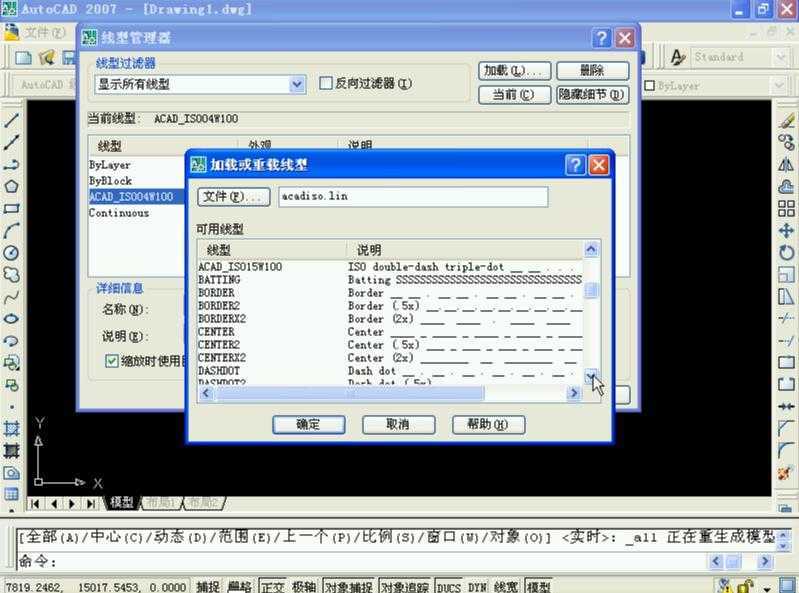The height and width of the screenshot is (593, 799).
Task: Click the 帮助(H) button
Action: point(488,424)
